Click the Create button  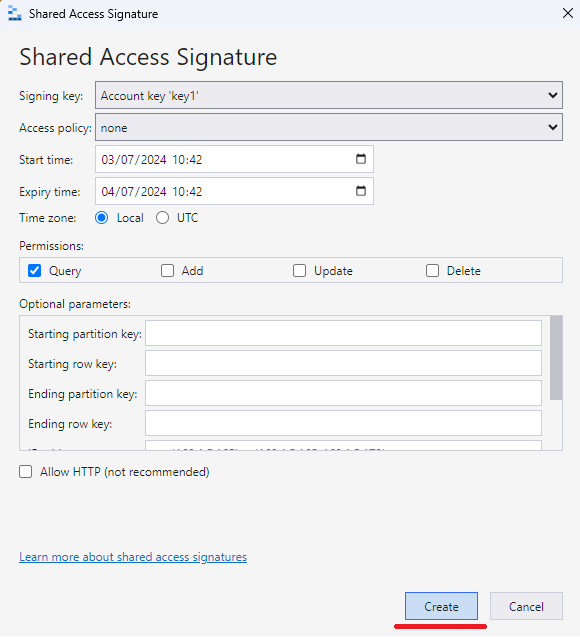tap(441, 606)
